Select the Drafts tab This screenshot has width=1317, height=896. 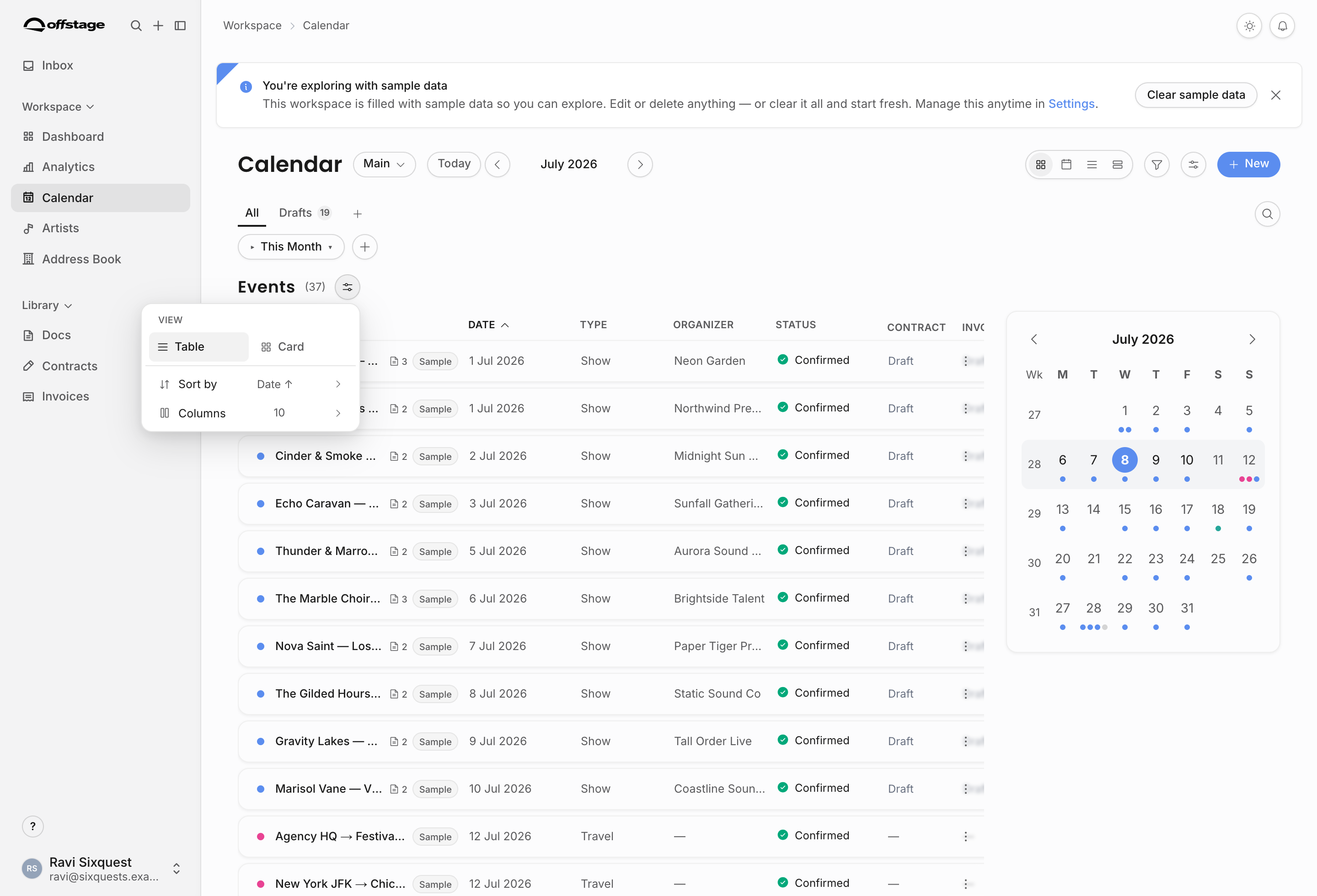point(305,213)
